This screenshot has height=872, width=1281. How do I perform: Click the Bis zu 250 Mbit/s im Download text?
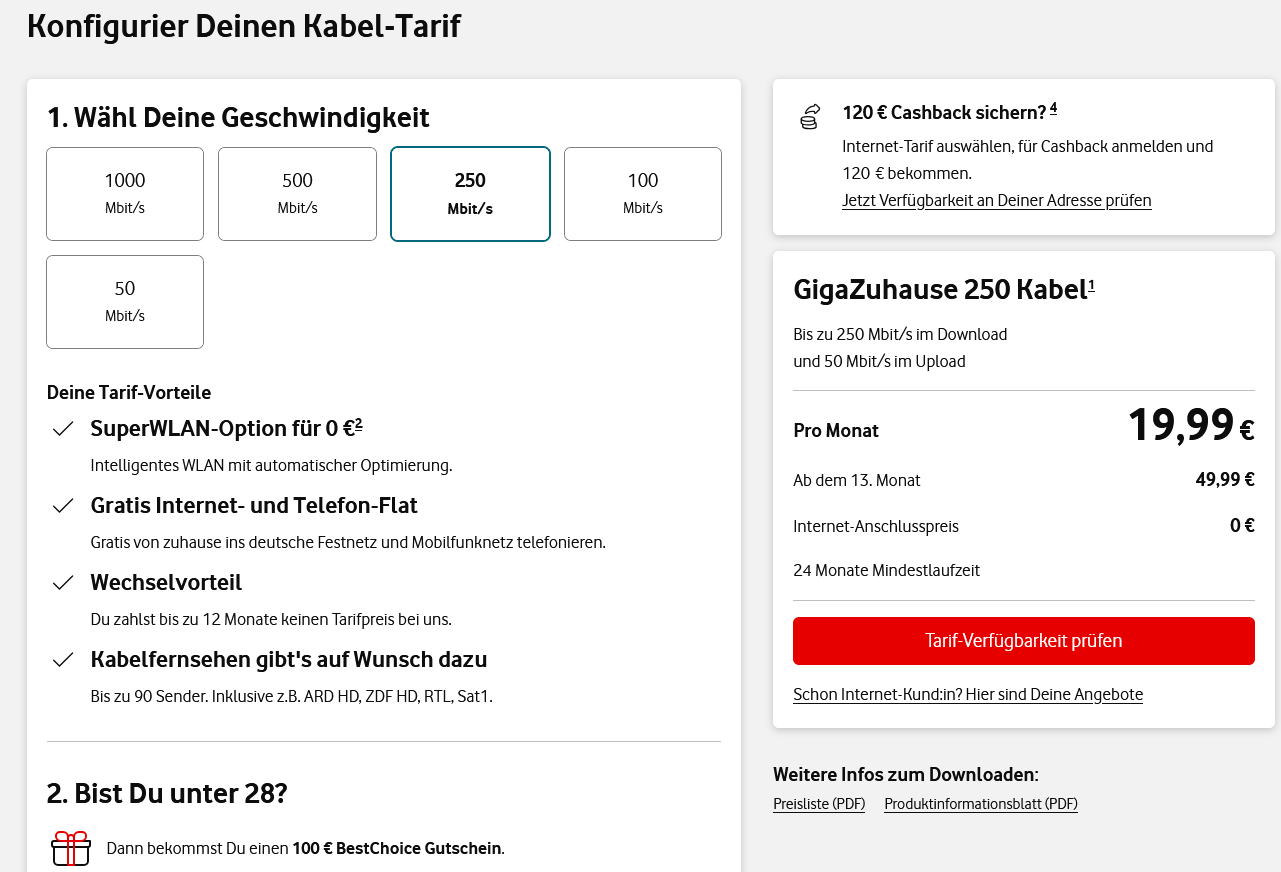(900, 335)
